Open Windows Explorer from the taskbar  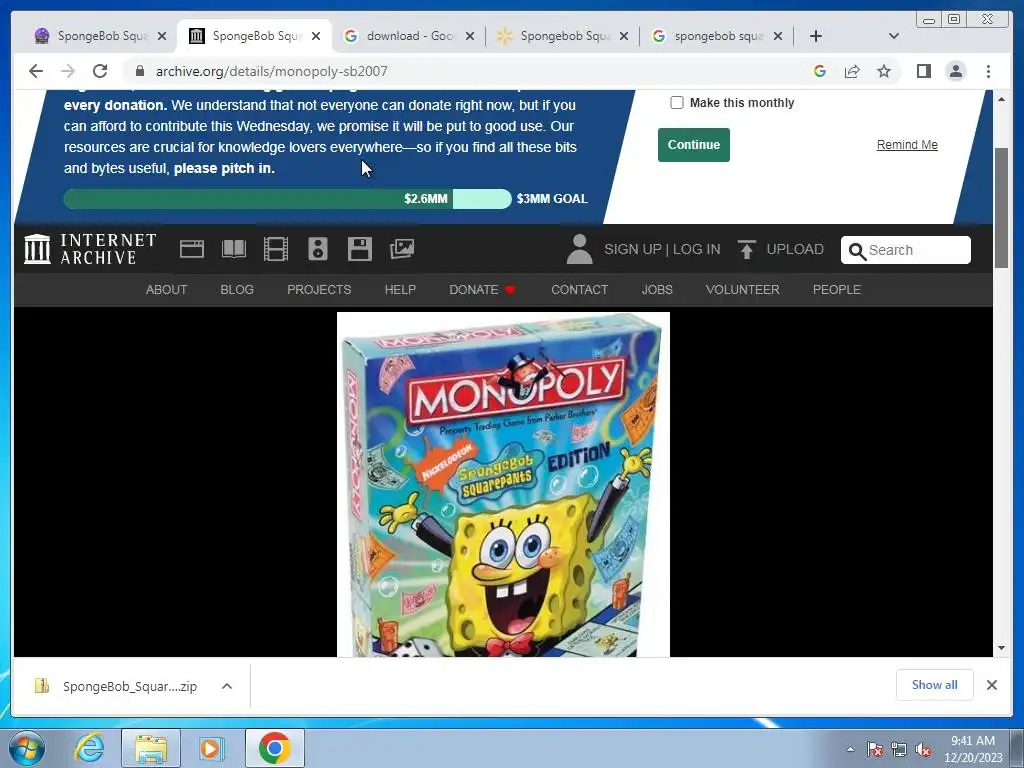pyautogui.click(x=151, y=748)
